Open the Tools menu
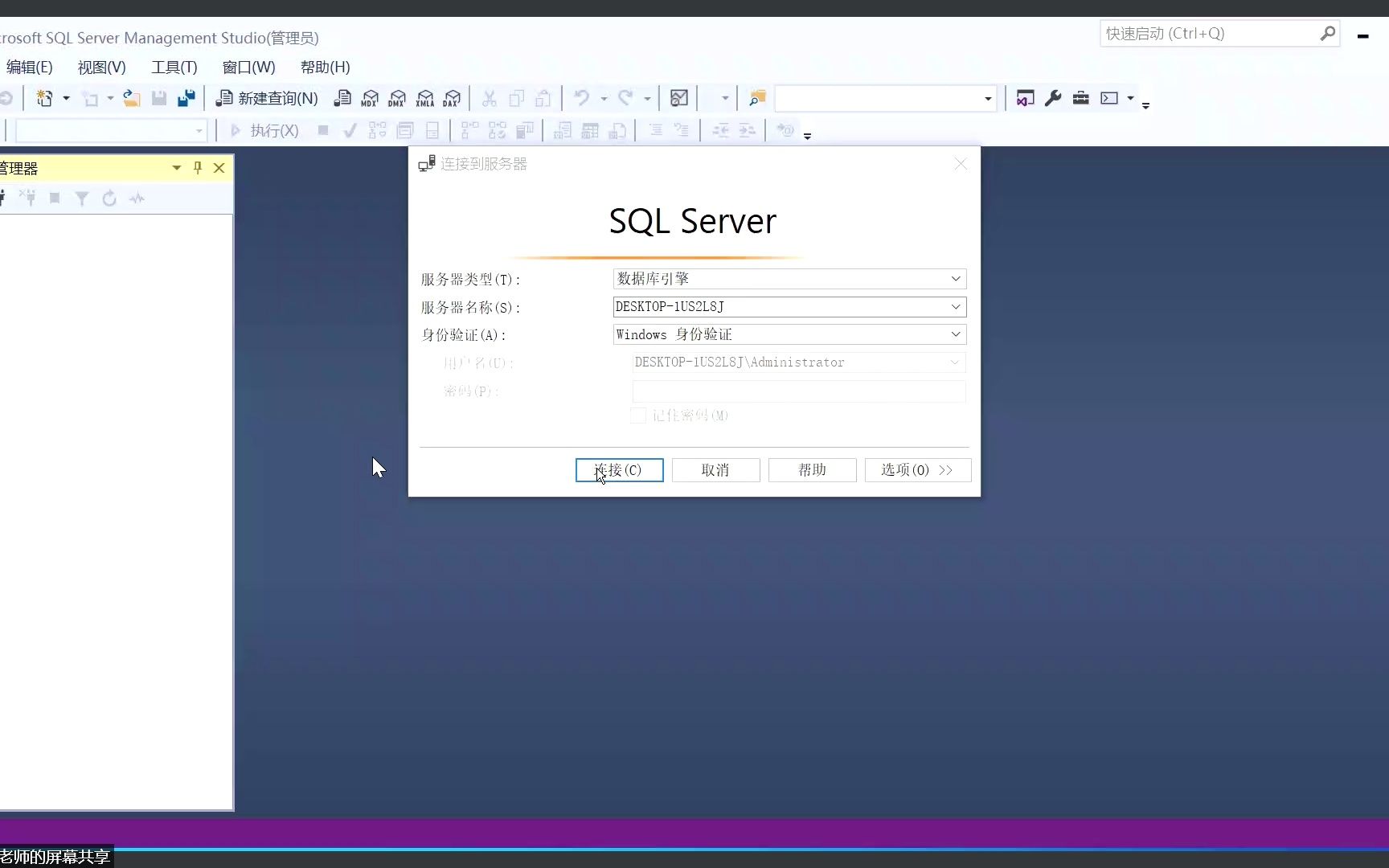This screenshot has height=868, width=1389. coord(174,68)
